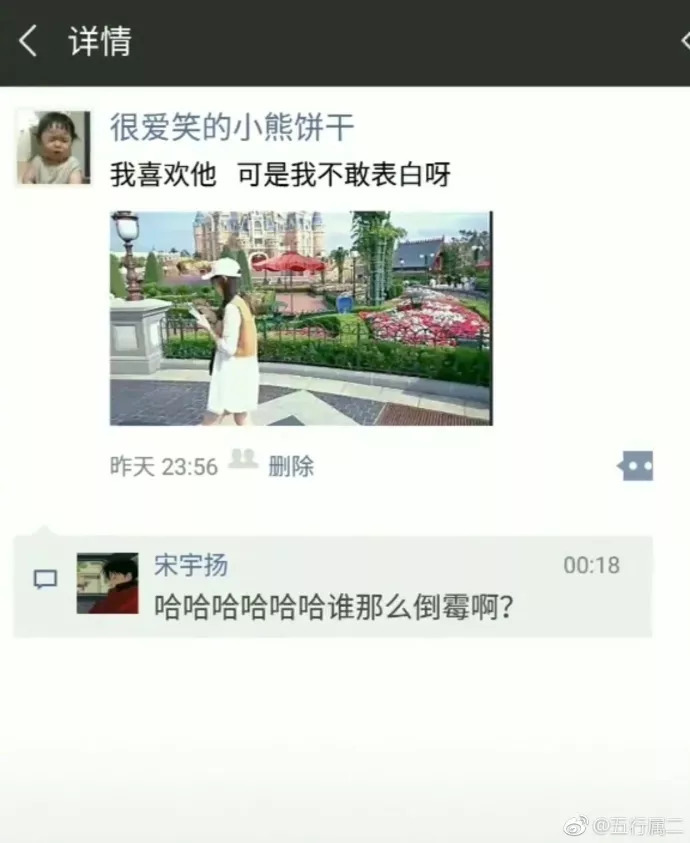This screenshot has height=843, width=690.
Task: View the theme park photo full size
Action: (x=301, y=318)
